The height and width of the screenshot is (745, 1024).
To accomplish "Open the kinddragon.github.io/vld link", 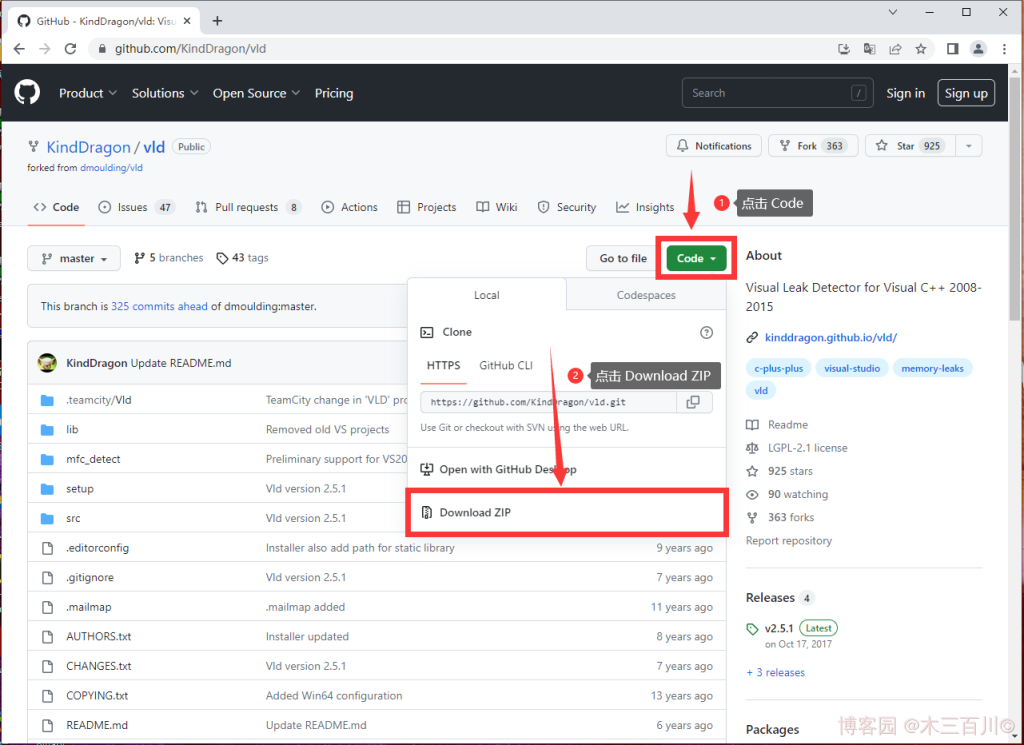I will point(830,338).
